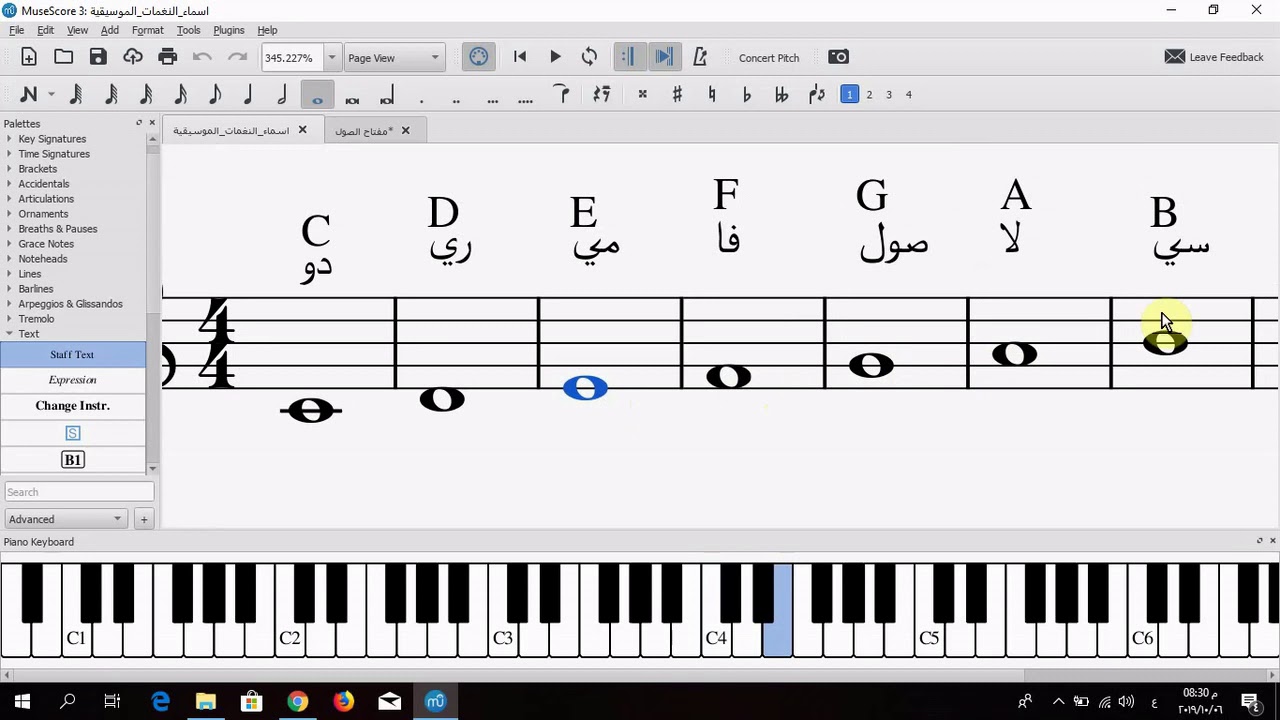Click the Save score icon
The height and width of the screenshot is (720, 1280).
(x=98, y=57)
